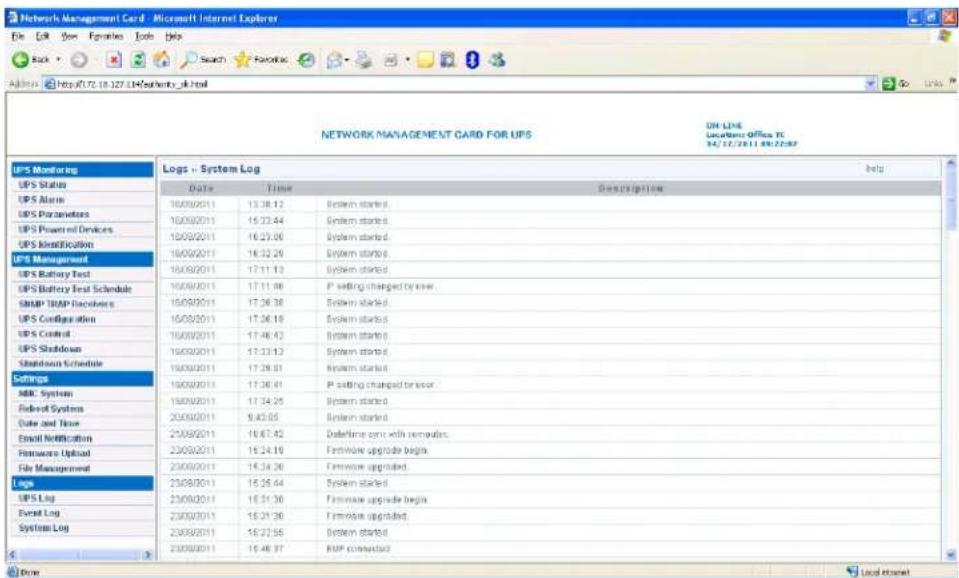Click the Go button next to address bar
Image resolution: width=959 pixels, height=578 pixels.
coord(896,83)
